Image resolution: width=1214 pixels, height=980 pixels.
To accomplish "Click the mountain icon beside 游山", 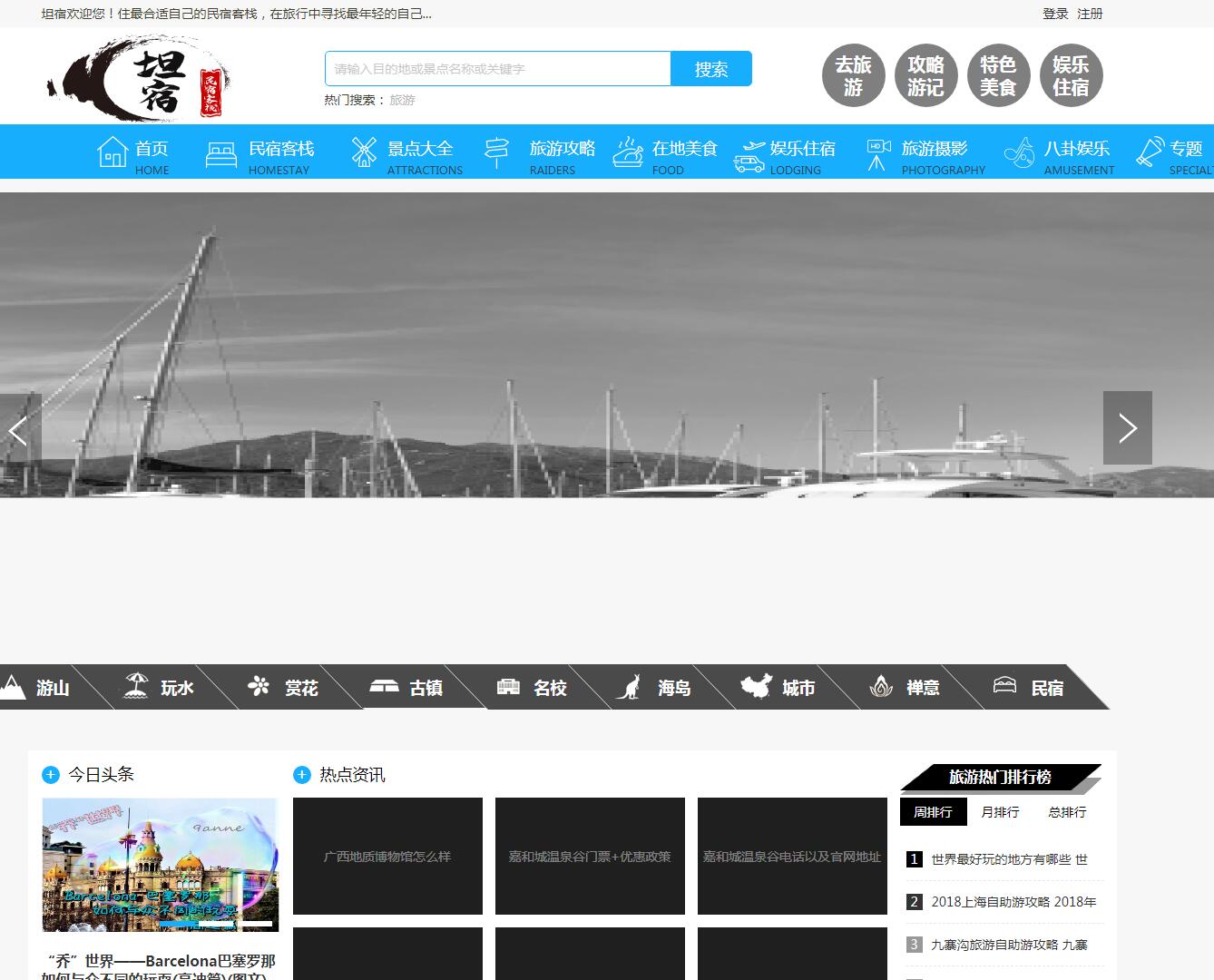I will coord(13,687).
